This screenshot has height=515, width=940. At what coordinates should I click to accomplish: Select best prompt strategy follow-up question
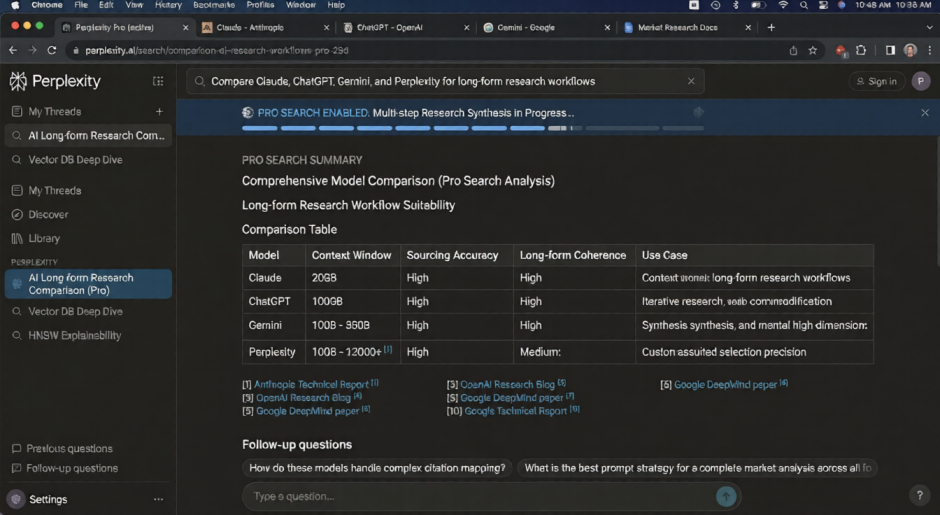pyautogui.click(x=697, y=468)
